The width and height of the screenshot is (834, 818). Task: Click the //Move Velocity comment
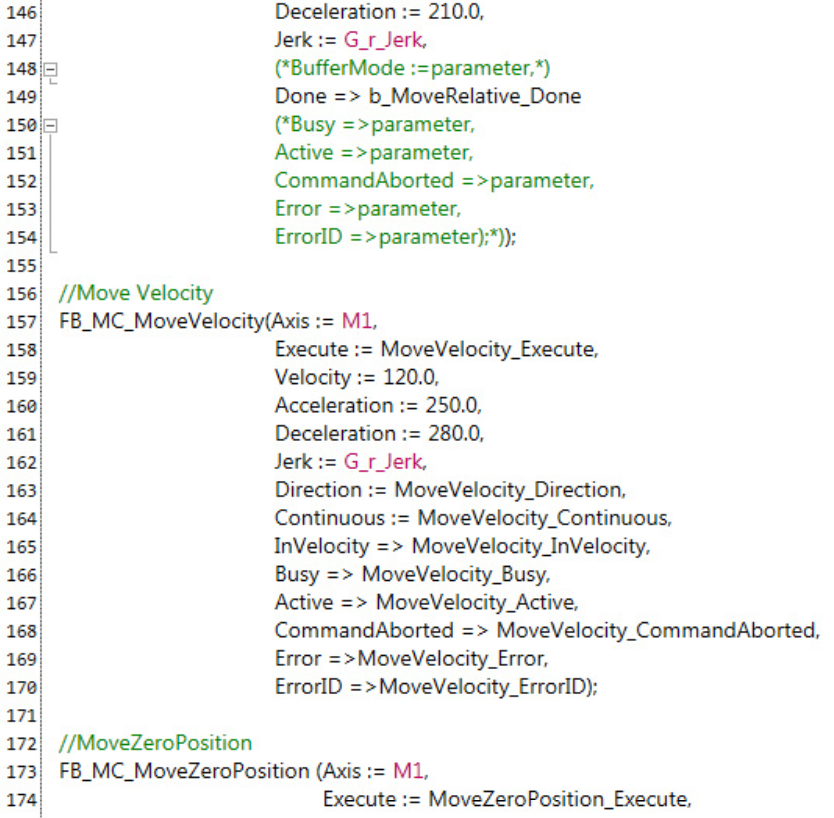click(x=136, y=293)
